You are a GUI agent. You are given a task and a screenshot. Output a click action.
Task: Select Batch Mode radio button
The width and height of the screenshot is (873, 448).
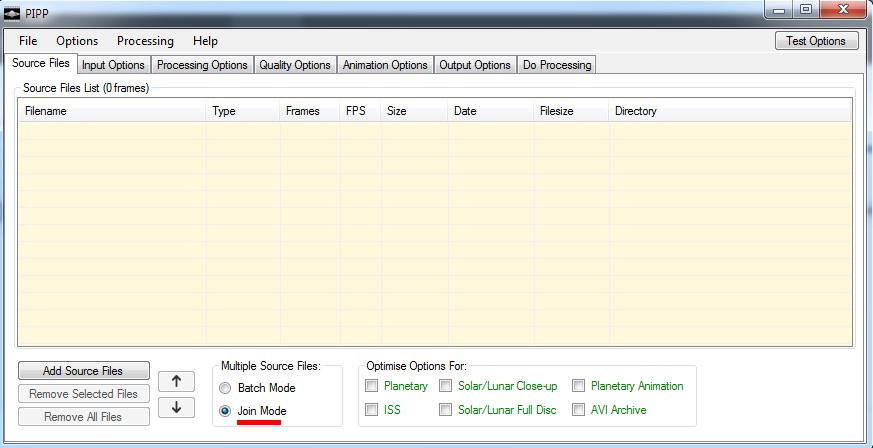pos(225,388)
